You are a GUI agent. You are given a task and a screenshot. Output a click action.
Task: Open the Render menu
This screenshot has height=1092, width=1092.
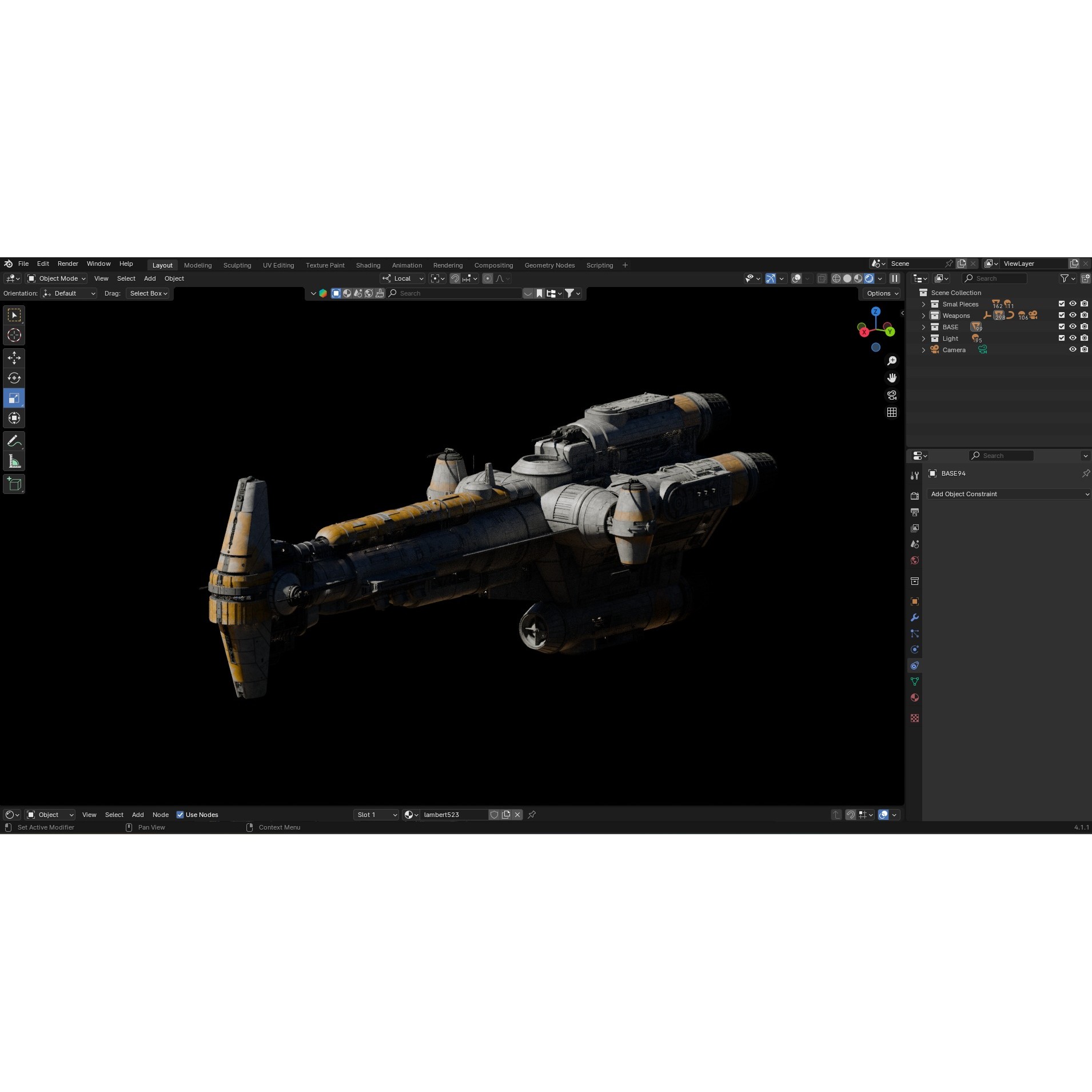[68, 264]
